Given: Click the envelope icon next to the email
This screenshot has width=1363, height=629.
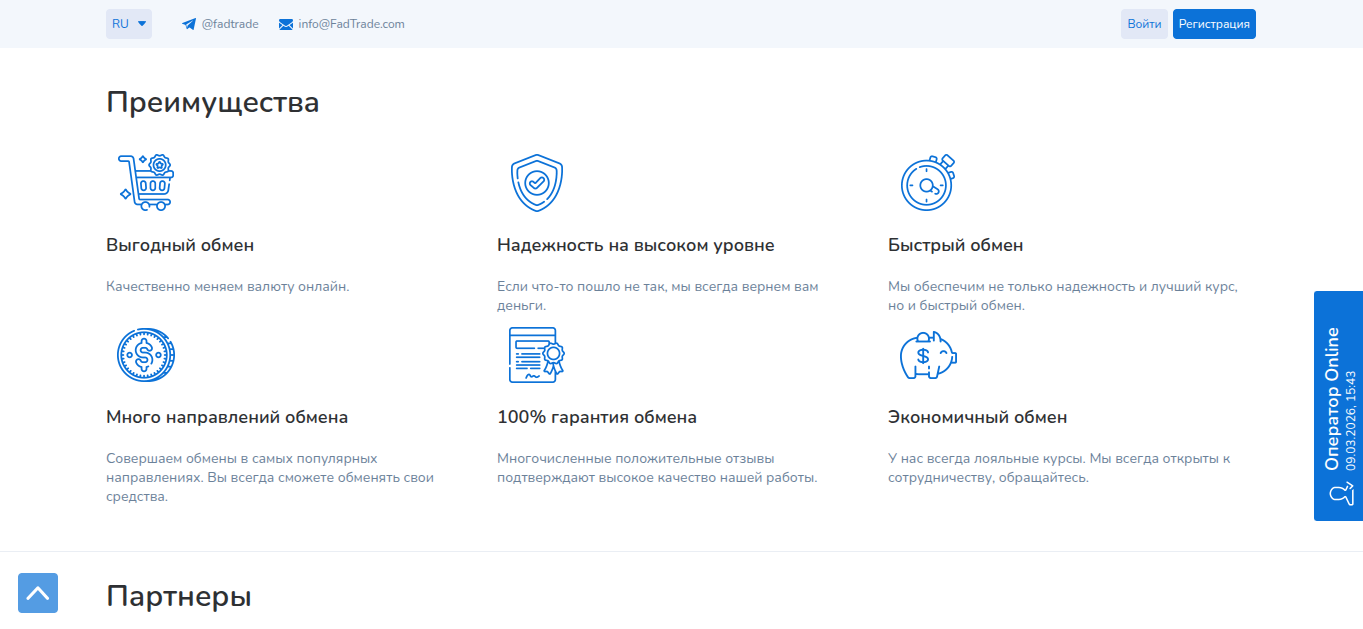Looking at the screenshot, I should [284, 23].
